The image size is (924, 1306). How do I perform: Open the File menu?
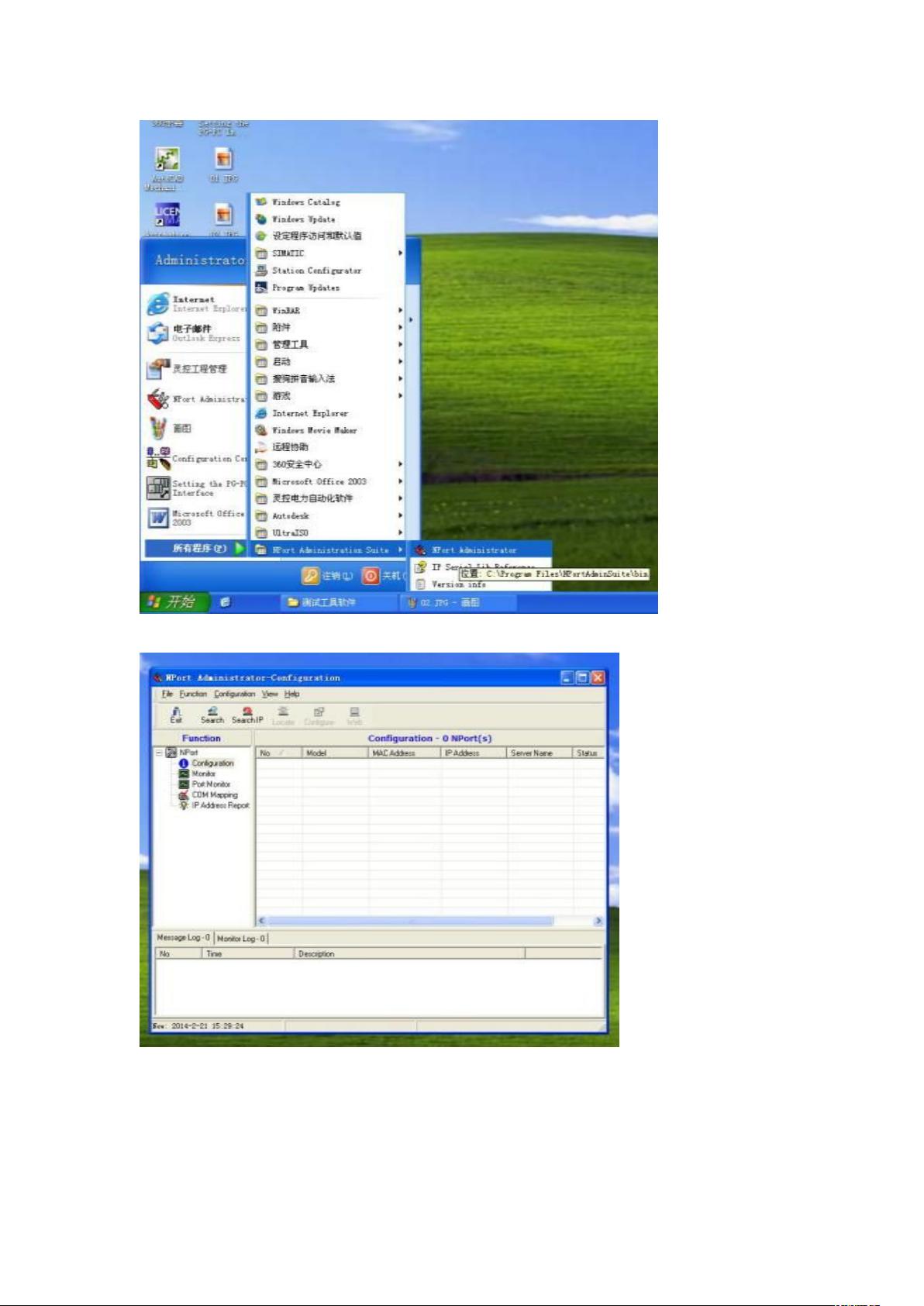(x=167, y=694)
